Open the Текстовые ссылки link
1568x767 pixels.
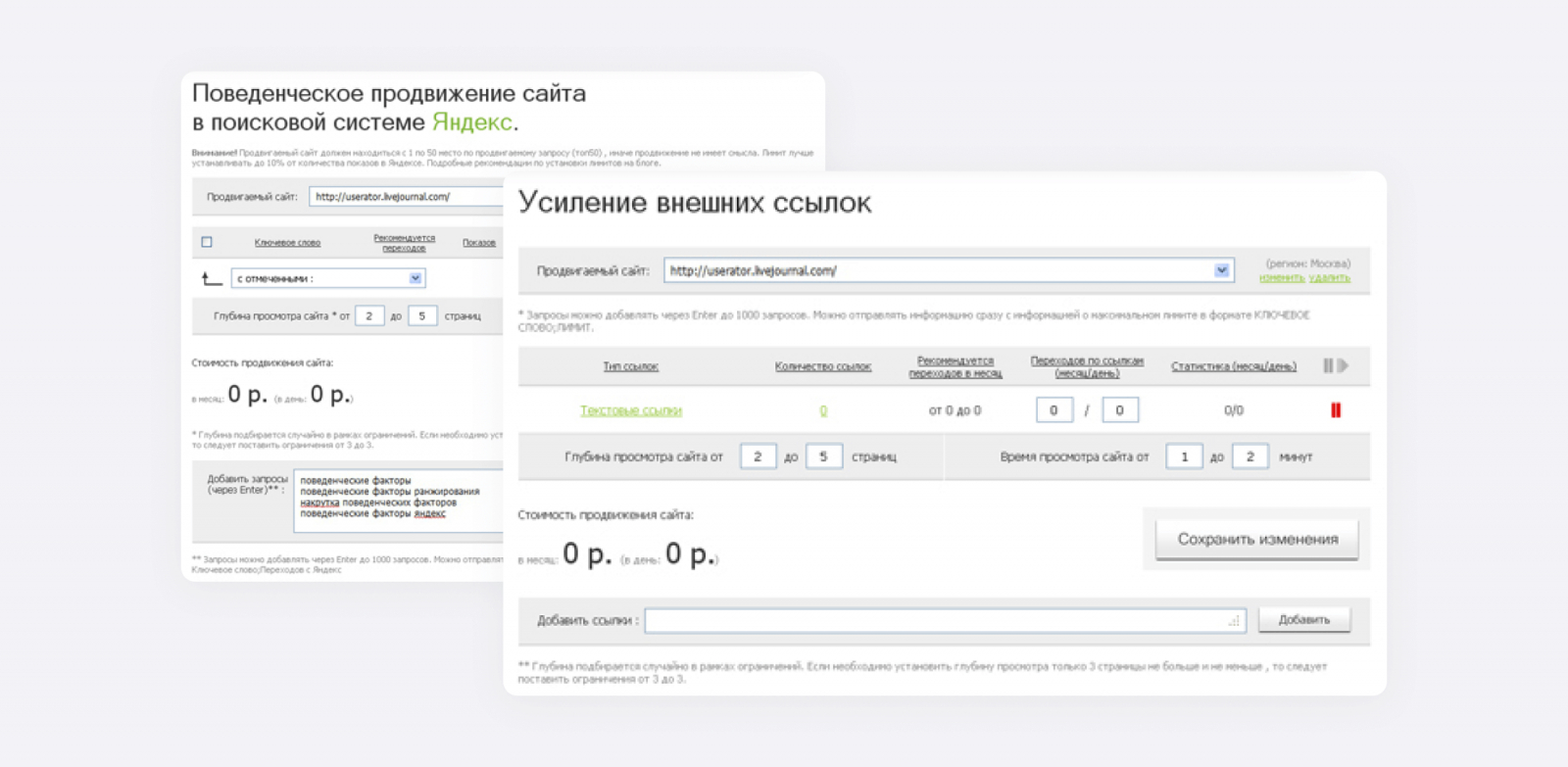click(x=630, y=410)
